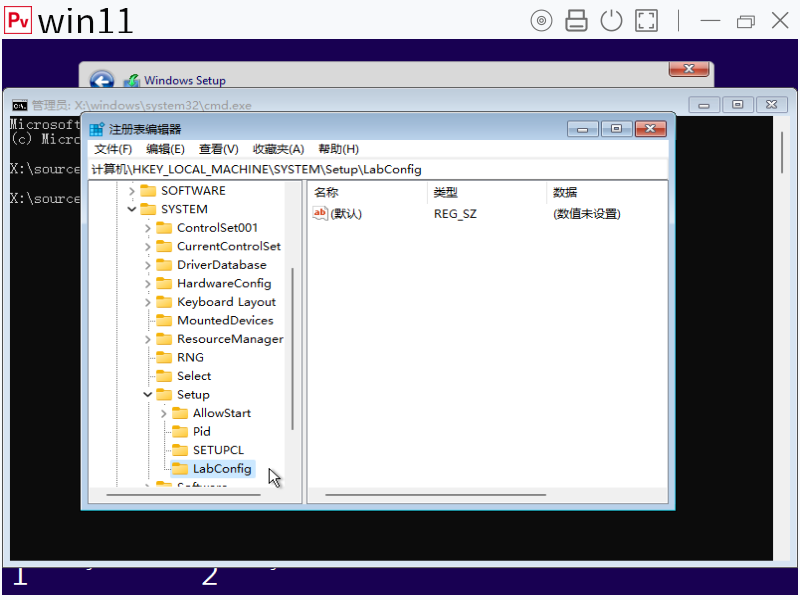800x600 pixels.
Task: Click the ResourceManager folder icon
Action: coord(164,339)
